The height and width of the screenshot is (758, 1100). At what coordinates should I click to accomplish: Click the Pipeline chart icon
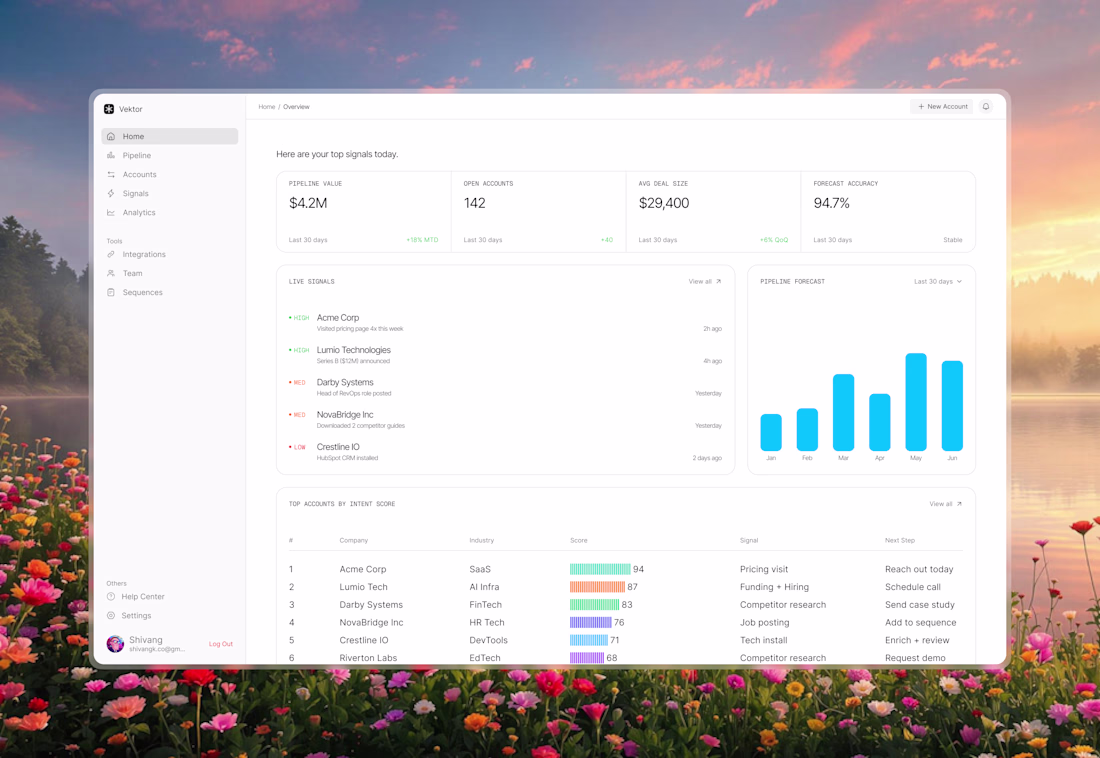[111, 155]
